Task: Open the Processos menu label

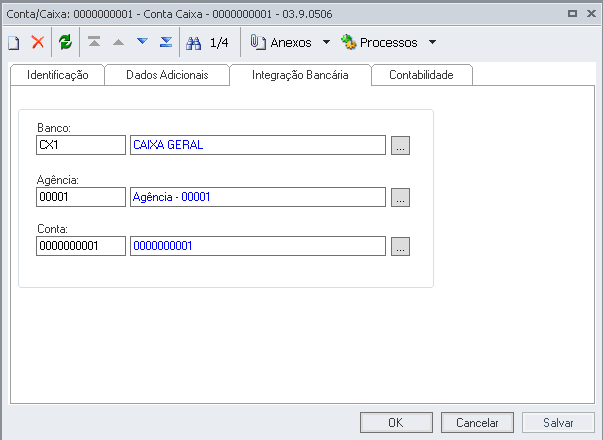Action: coord(388,42)
